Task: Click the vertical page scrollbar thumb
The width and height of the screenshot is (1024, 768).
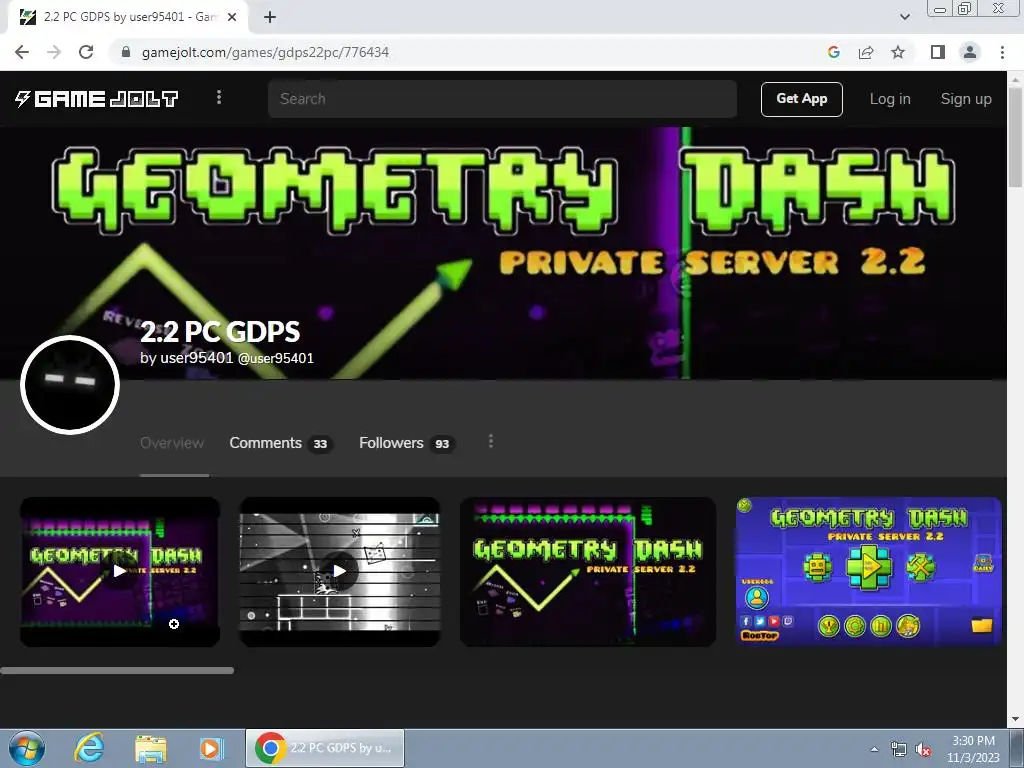Action: (x=1015, y=137)
